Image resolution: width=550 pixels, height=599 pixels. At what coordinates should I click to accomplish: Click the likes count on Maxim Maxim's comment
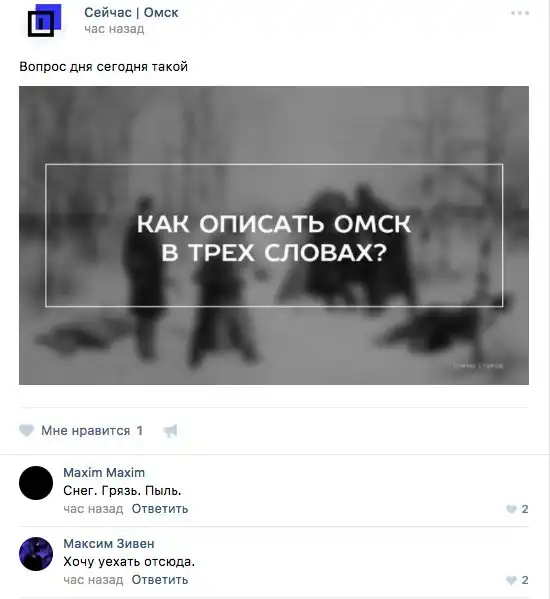point(525,509)
